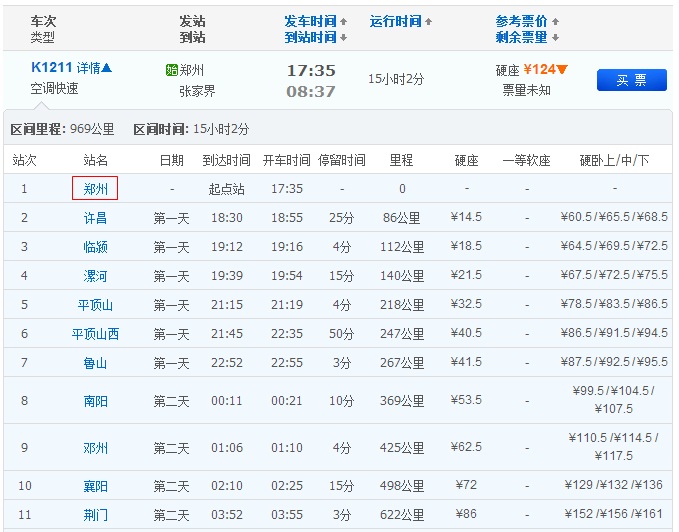Sort by 运行时间 duration arrow
Viewport: 679px width, 532px height.
(429, 21)
